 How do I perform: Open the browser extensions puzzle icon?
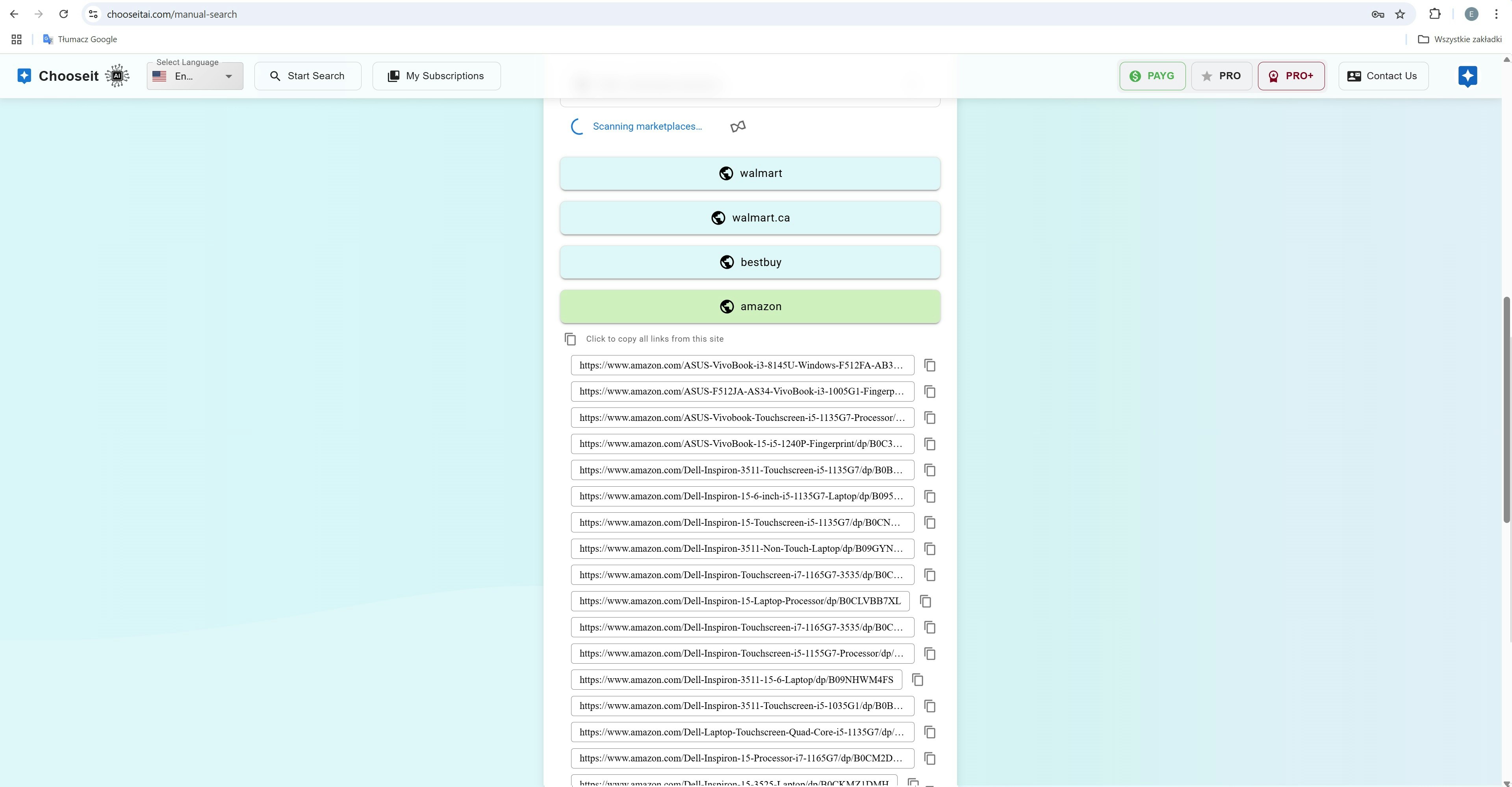pyautogui.click(x=1434, y=14)
